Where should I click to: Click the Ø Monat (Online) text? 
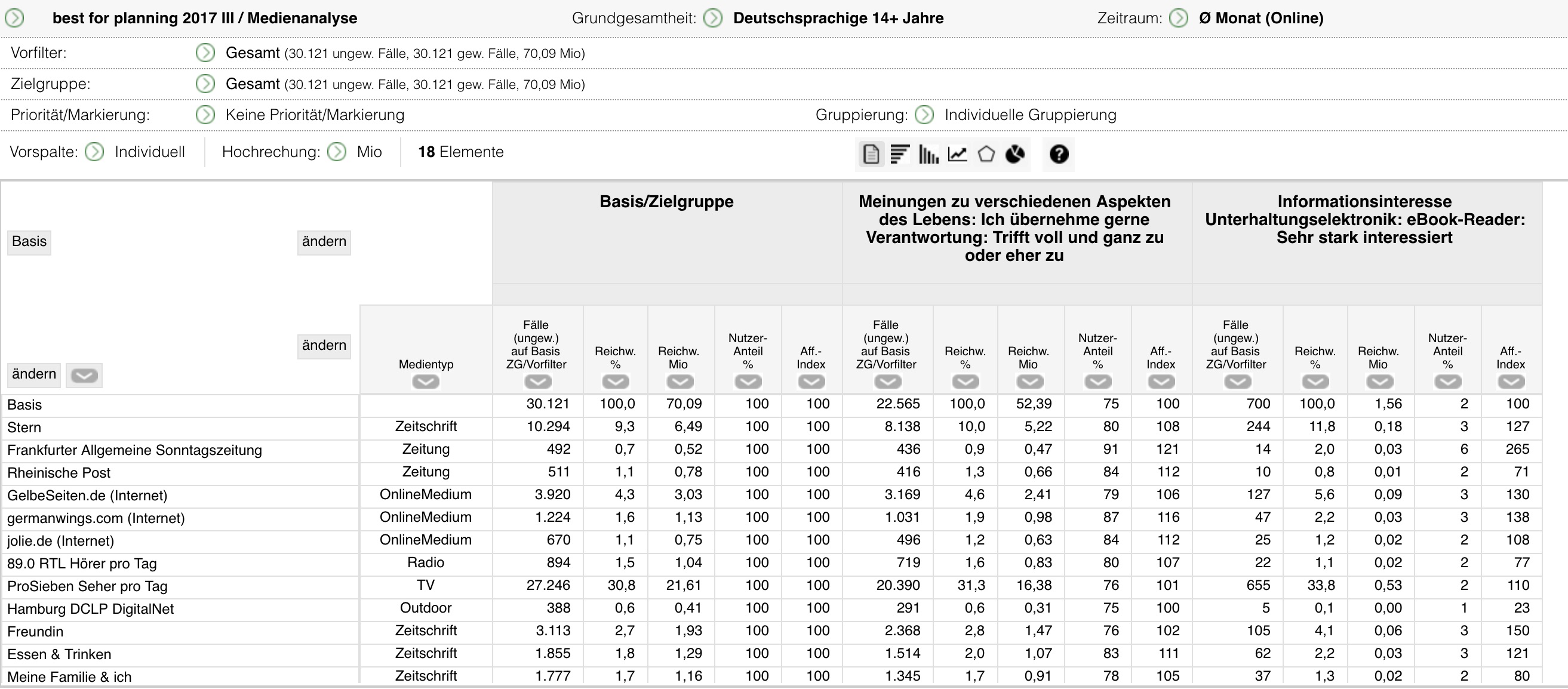(1261, 19)
